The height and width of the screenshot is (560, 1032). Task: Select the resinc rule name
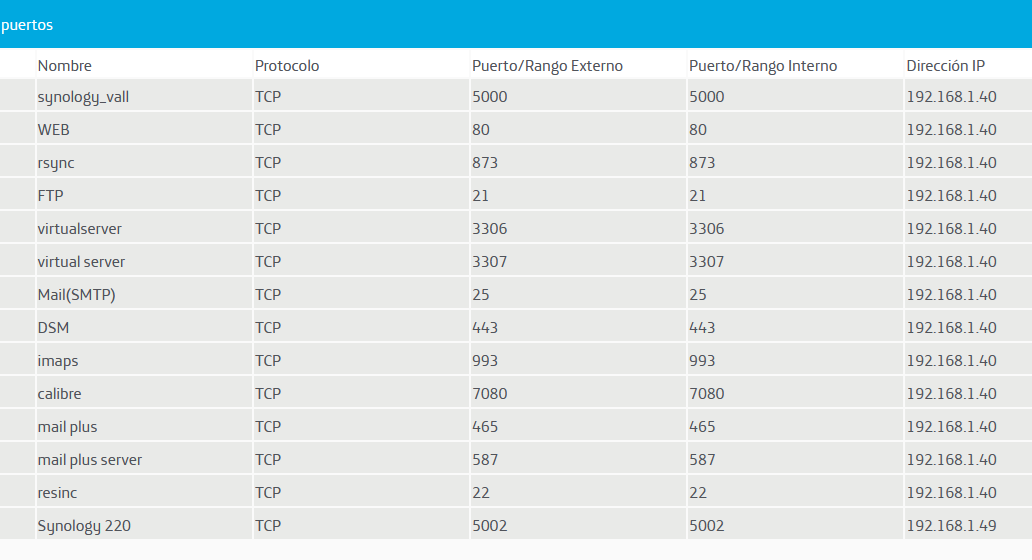[57, 493]
